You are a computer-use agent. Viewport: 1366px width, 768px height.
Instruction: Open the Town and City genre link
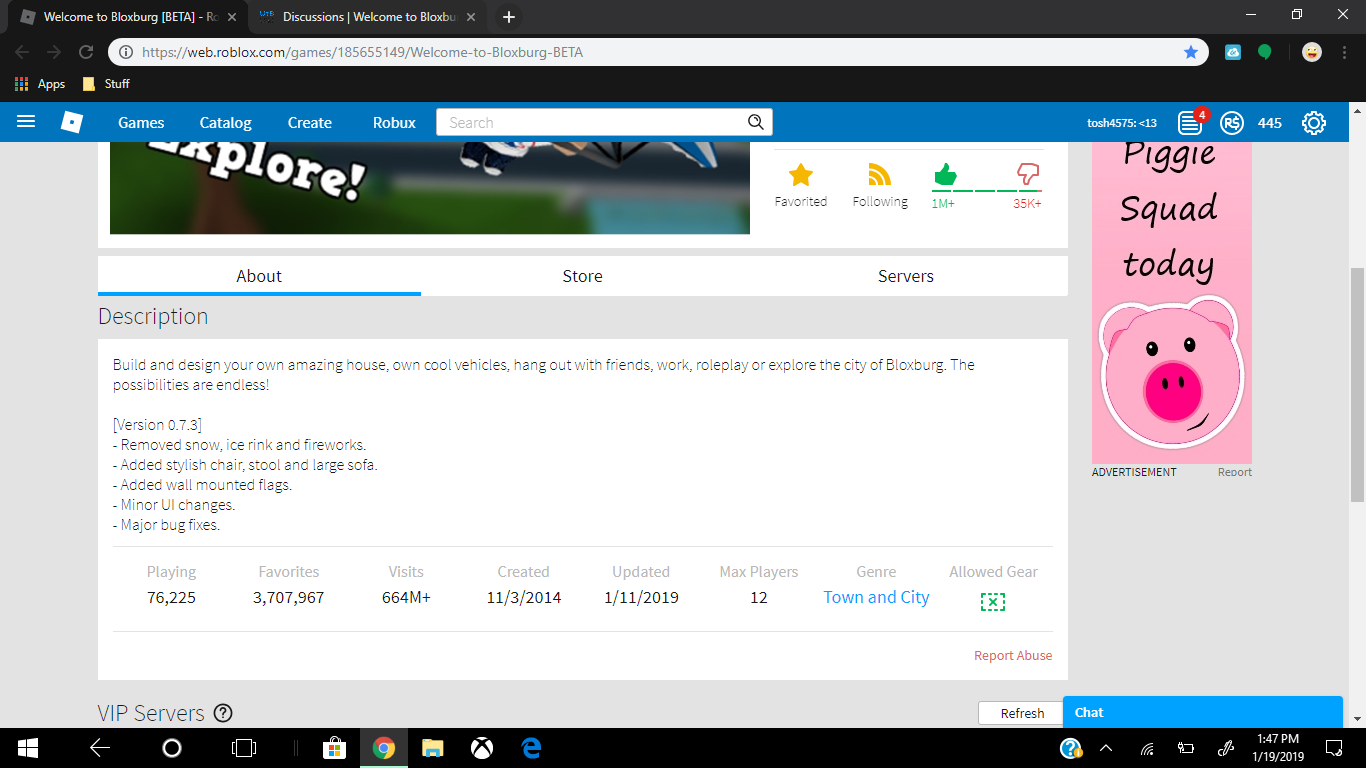coord(876,597)
